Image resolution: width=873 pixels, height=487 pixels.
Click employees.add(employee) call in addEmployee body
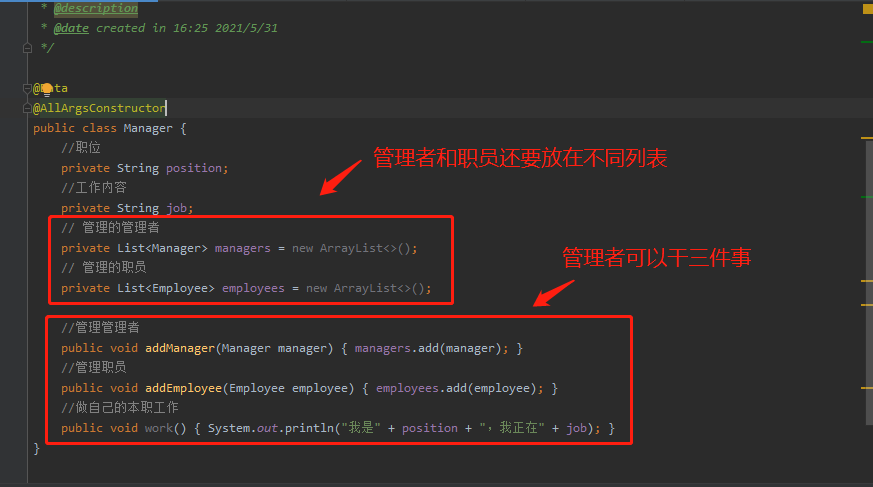pyautogui.click(x=456, y=388)
